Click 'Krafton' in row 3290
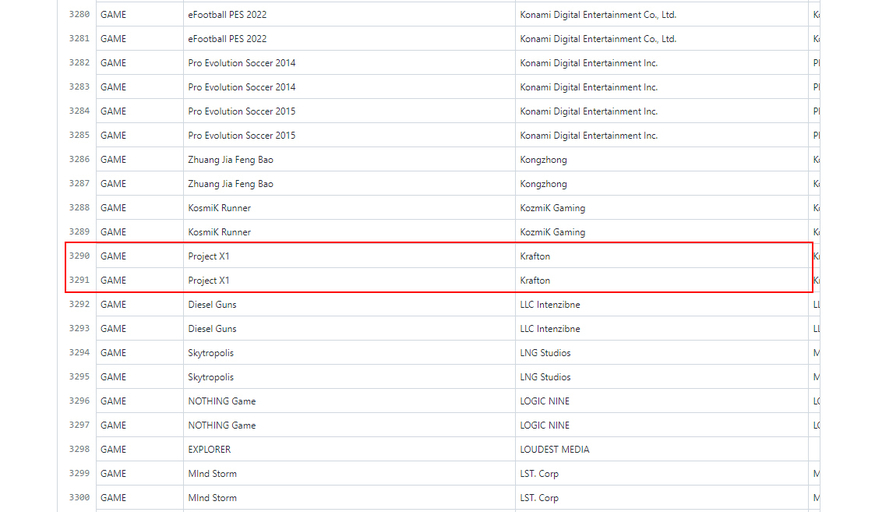The image size is (875, 512). pyautogui.click(x=535, y=257)
